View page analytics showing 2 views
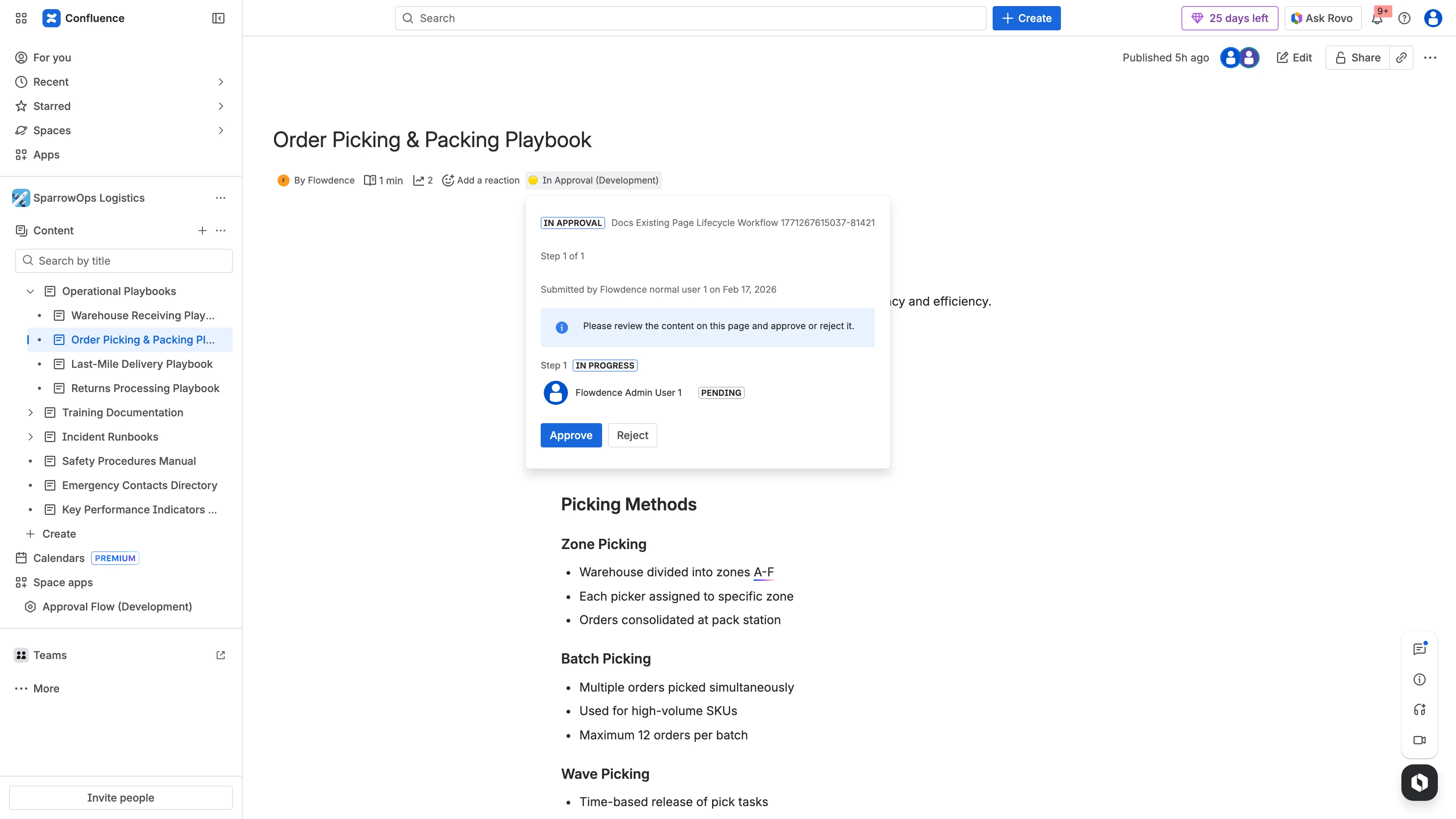This screenshot has height=819, width=1456. point(422,180)
